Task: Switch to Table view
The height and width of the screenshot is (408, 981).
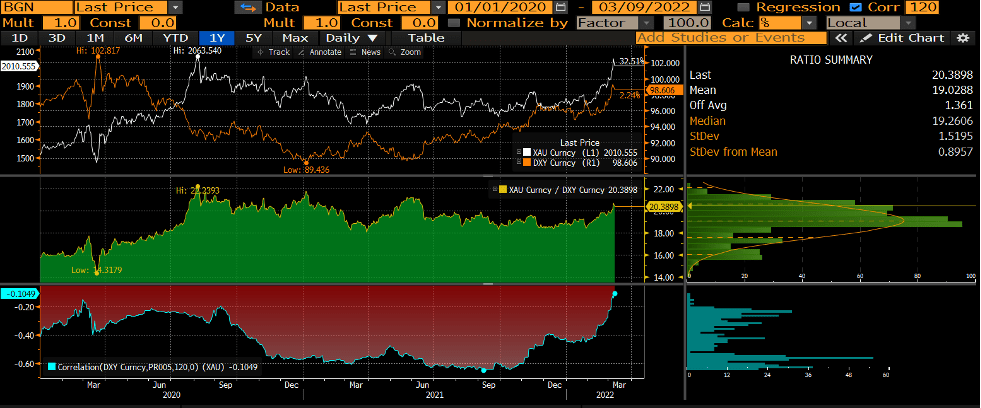Action: pyautogui.click(x=426, y=38)
